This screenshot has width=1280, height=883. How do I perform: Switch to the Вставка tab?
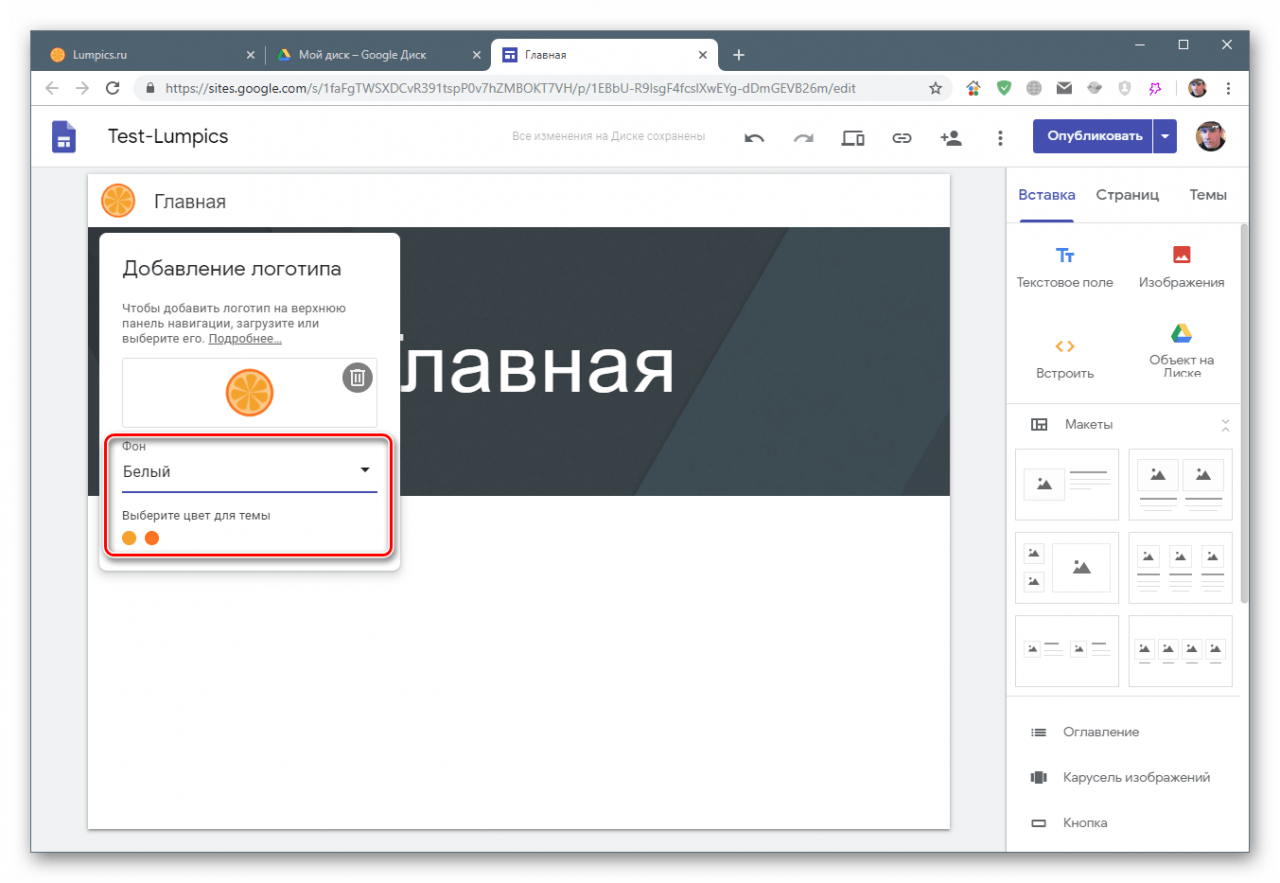tap(1047, 195)
